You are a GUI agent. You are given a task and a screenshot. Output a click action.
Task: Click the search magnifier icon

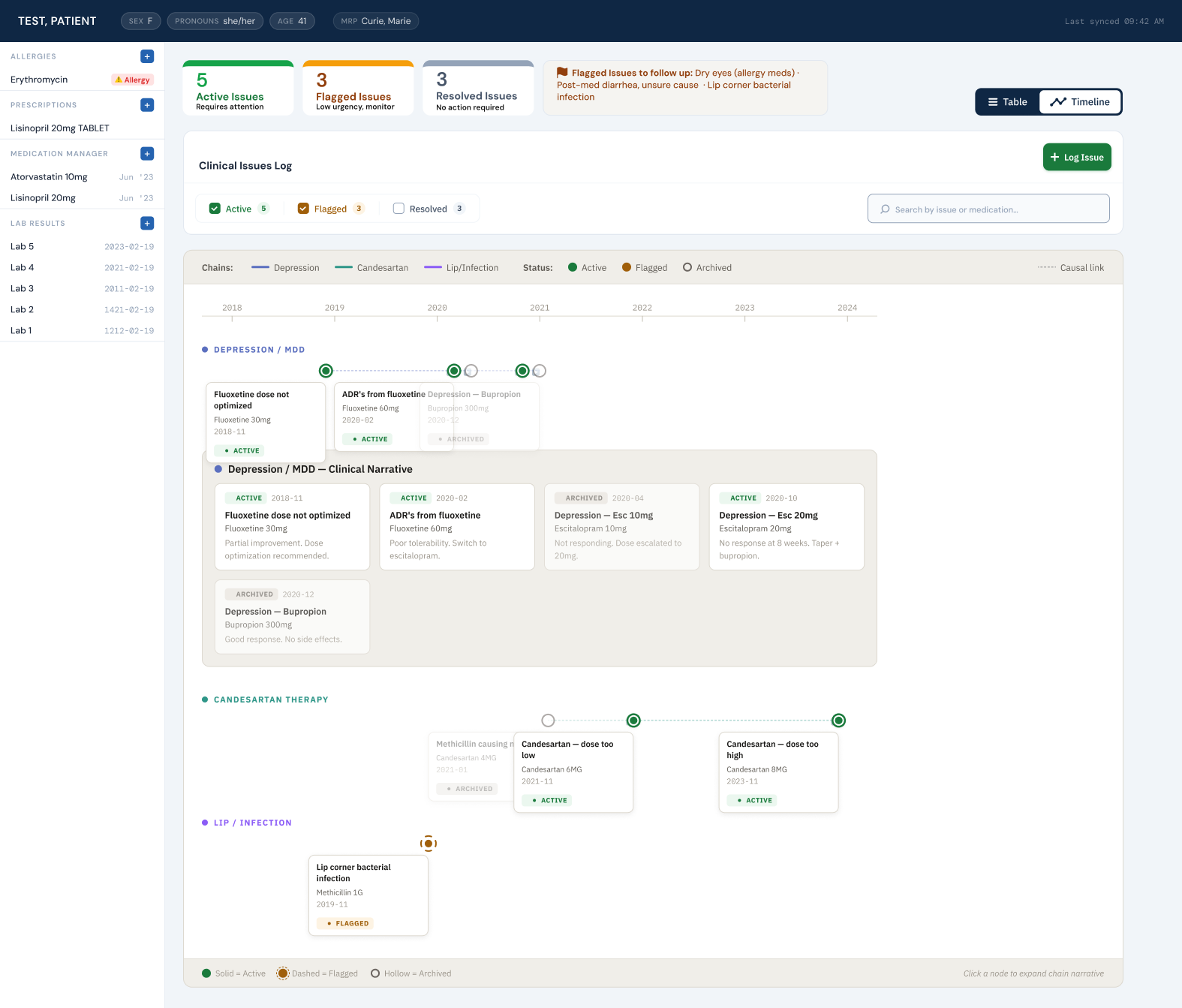[886, 209]
